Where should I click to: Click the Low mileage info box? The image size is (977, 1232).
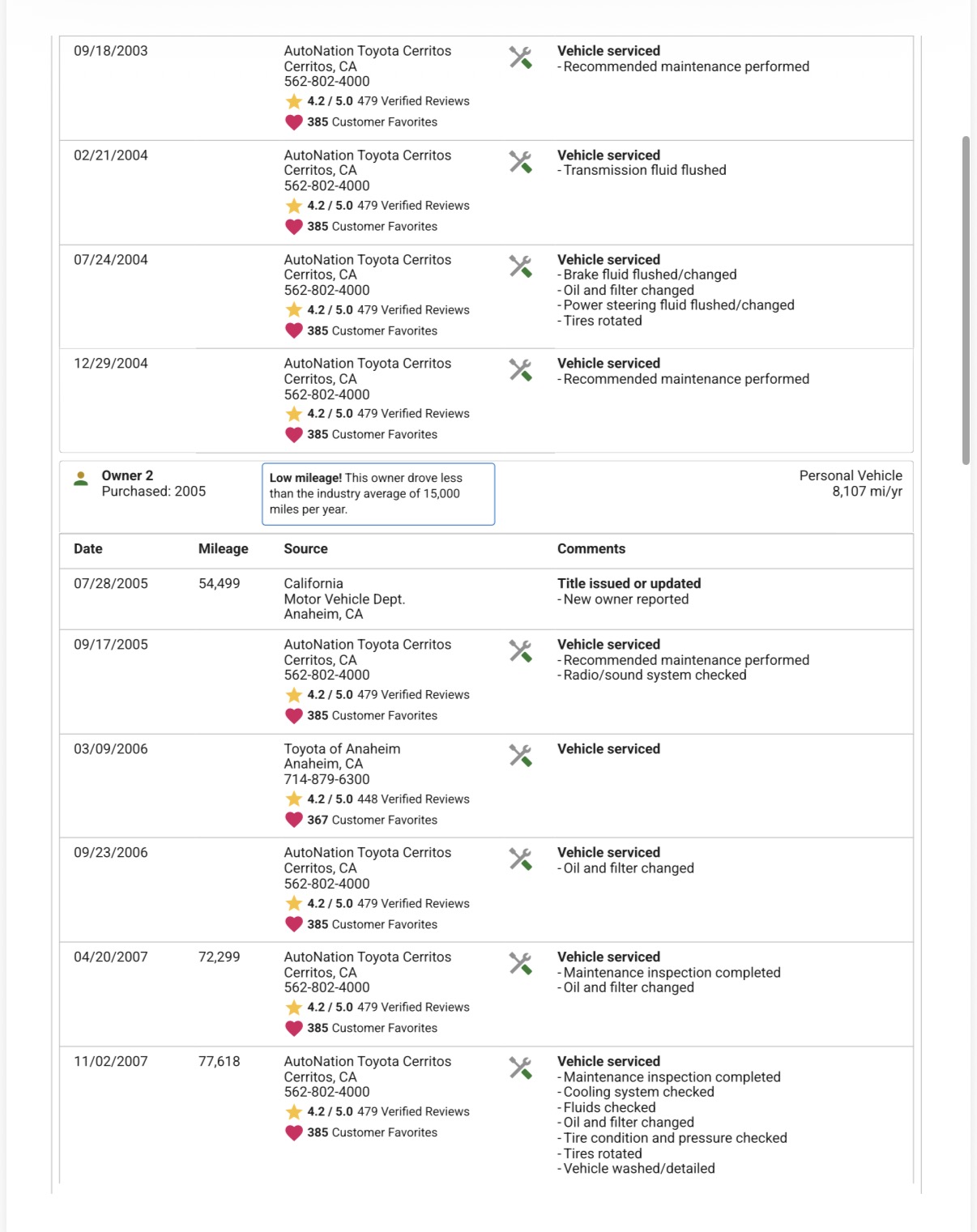378,494
